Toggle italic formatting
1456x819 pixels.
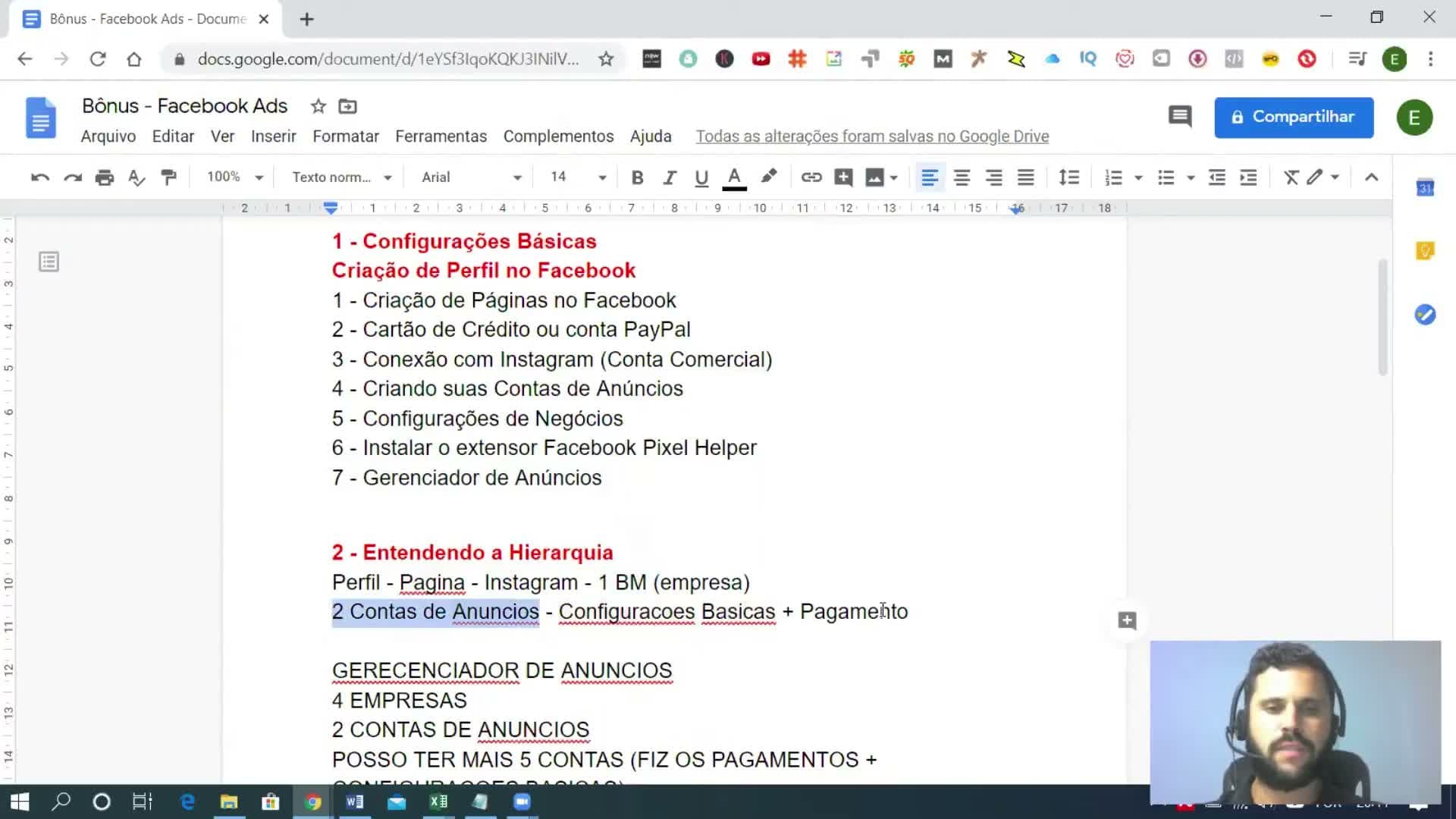coord(670,177)
